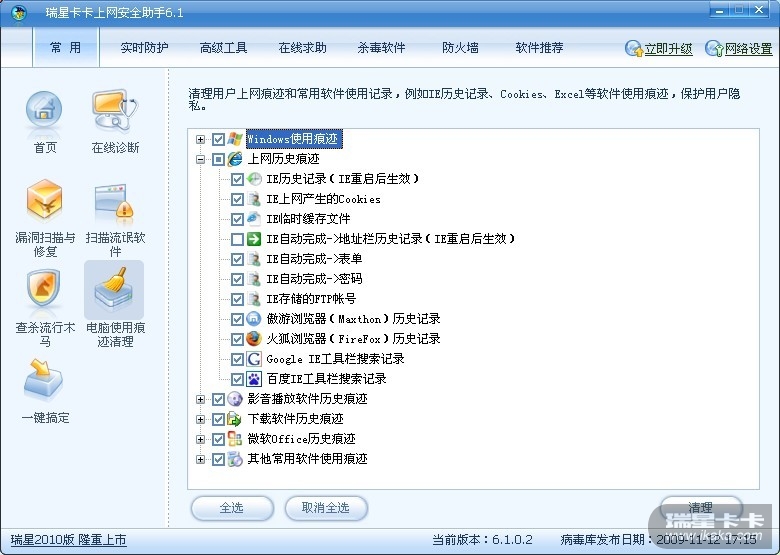This screenshot has width=780, height=555.
Task: Launch 在线诊断 online diagnosis icon
Action: coord(115,110)
